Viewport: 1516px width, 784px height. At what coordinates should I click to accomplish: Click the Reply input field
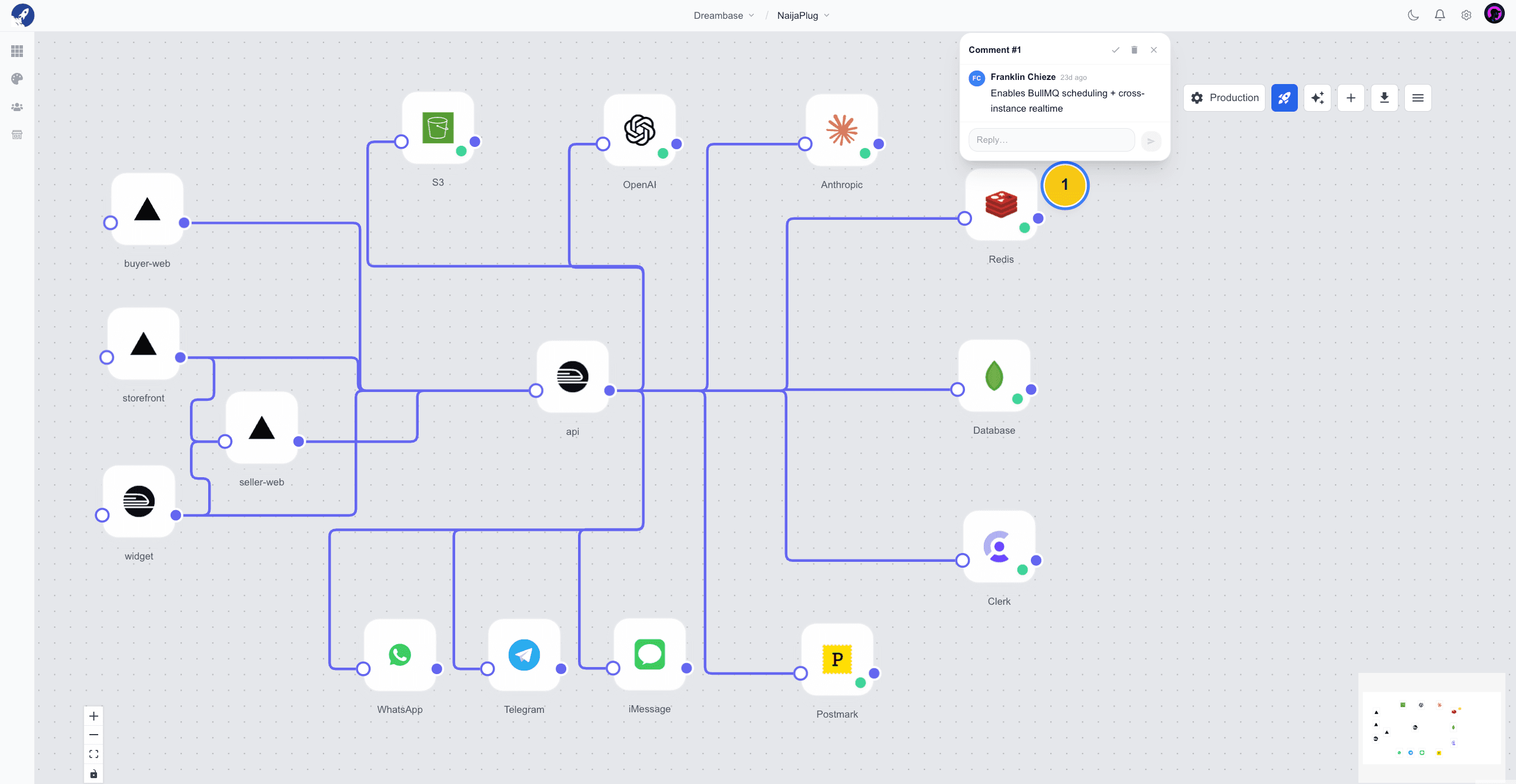(x=1051, y=140)
